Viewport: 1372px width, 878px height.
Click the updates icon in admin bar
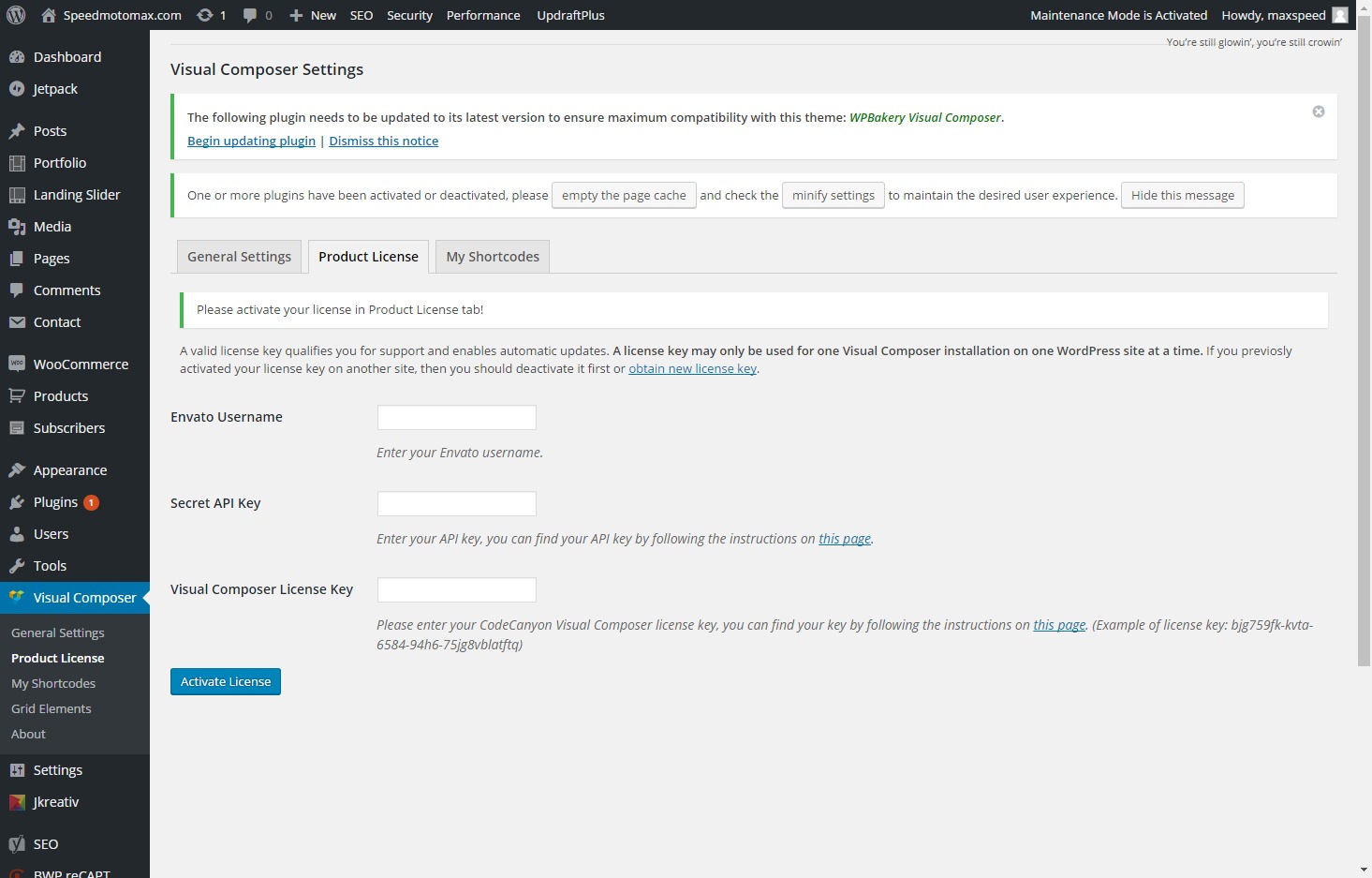pyautogui.click(x=205, y=15)
